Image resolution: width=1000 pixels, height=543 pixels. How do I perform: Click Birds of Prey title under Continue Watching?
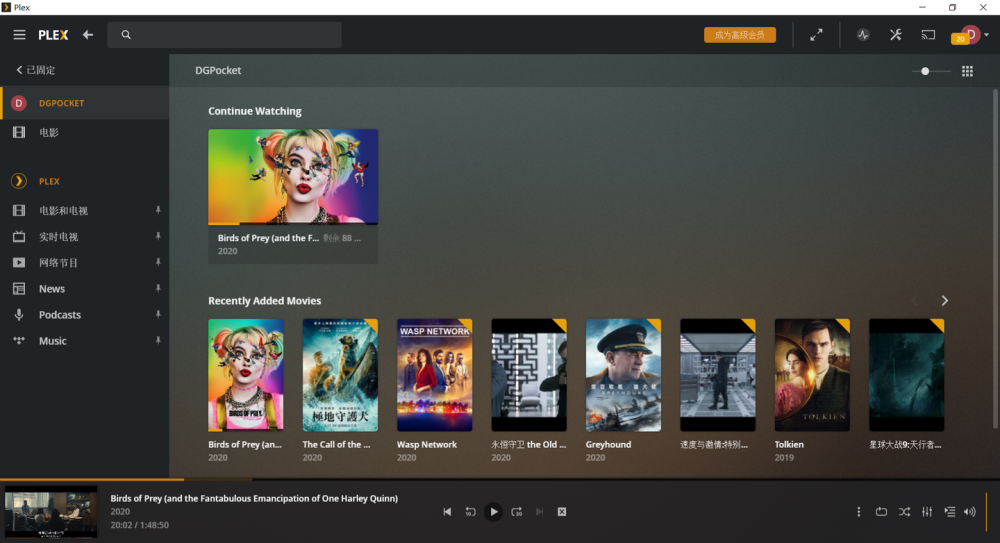[268, 238]
